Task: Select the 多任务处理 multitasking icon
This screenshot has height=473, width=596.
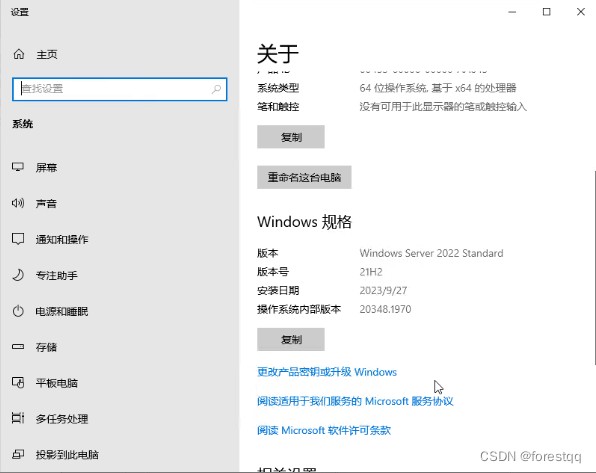Action: coord(18,418)
